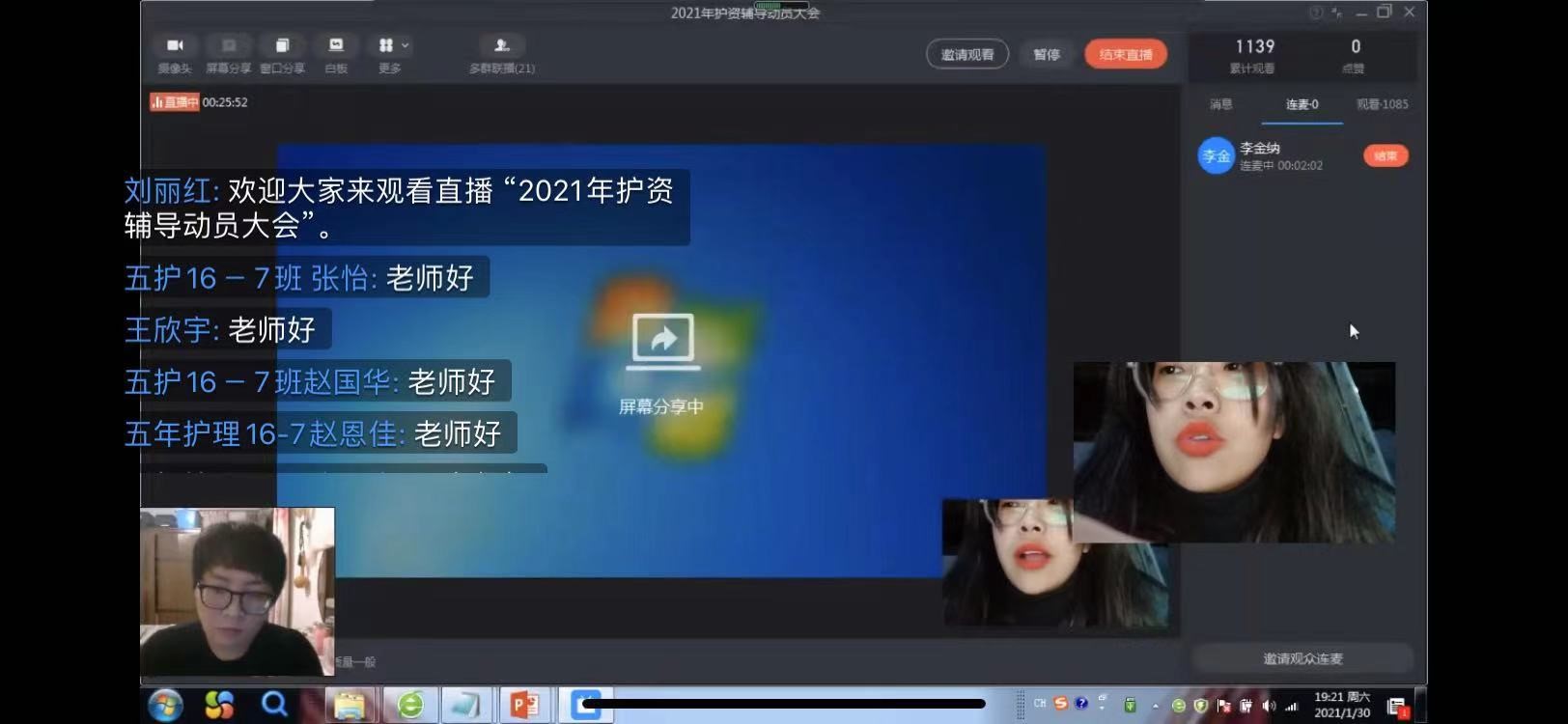Click the 窗口分享 window share icon

click(x=282, y=46)
